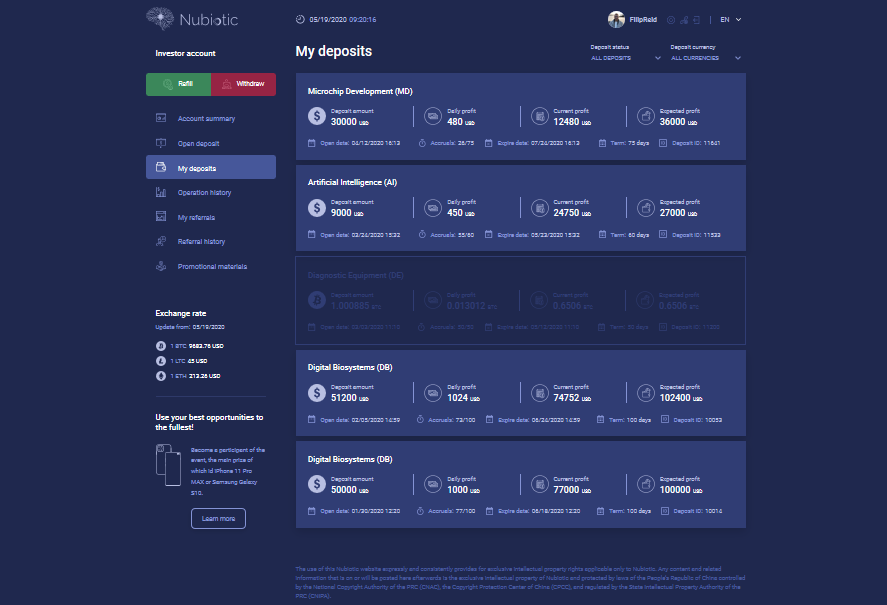Click the Daily profit icon showing 1024 USD

[433, 393]
